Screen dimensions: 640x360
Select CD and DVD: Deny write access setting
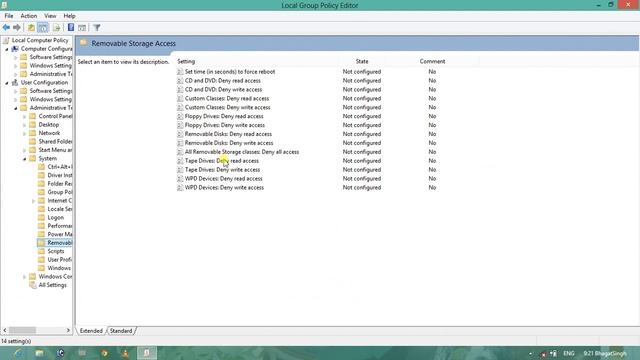223,89
